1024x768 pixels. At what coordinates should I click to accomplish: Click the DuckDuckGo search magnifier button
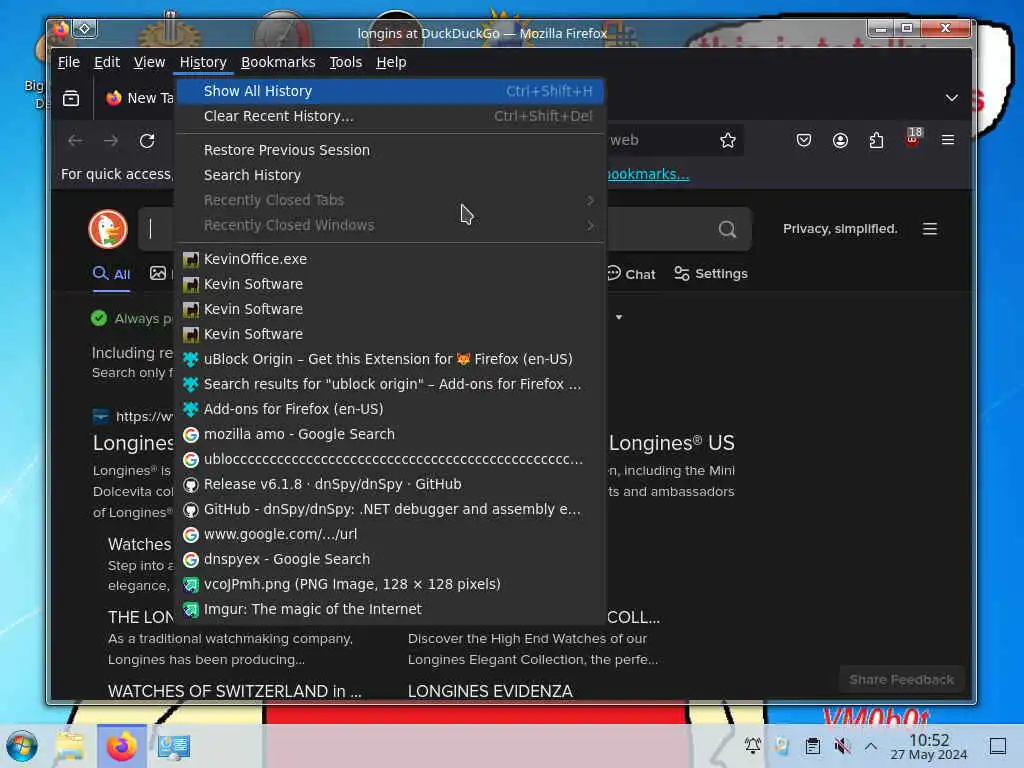(x=727, y=229)
